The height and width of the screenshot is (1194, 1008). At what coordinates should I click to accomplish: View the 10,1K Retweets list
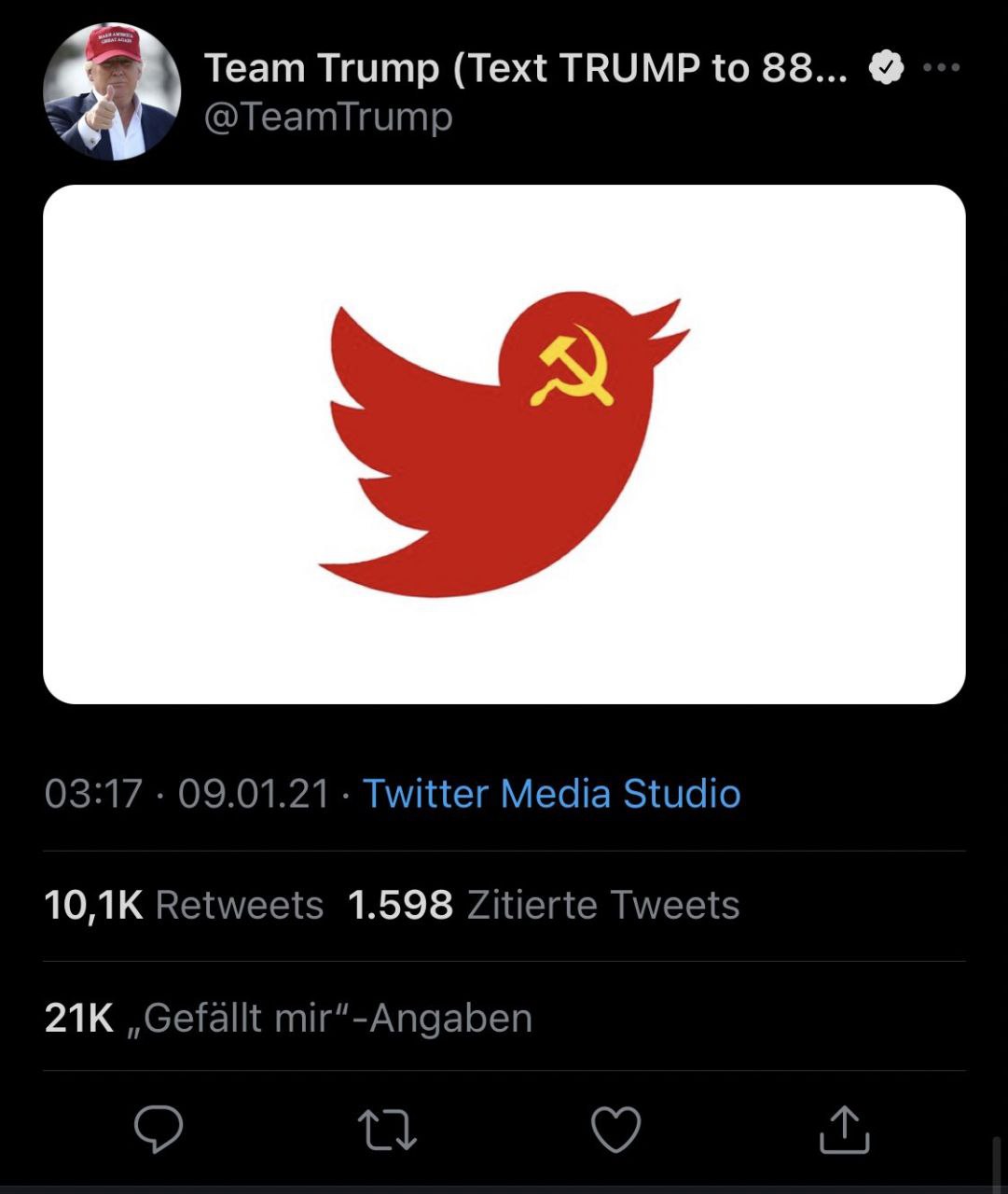pos(184,905)
